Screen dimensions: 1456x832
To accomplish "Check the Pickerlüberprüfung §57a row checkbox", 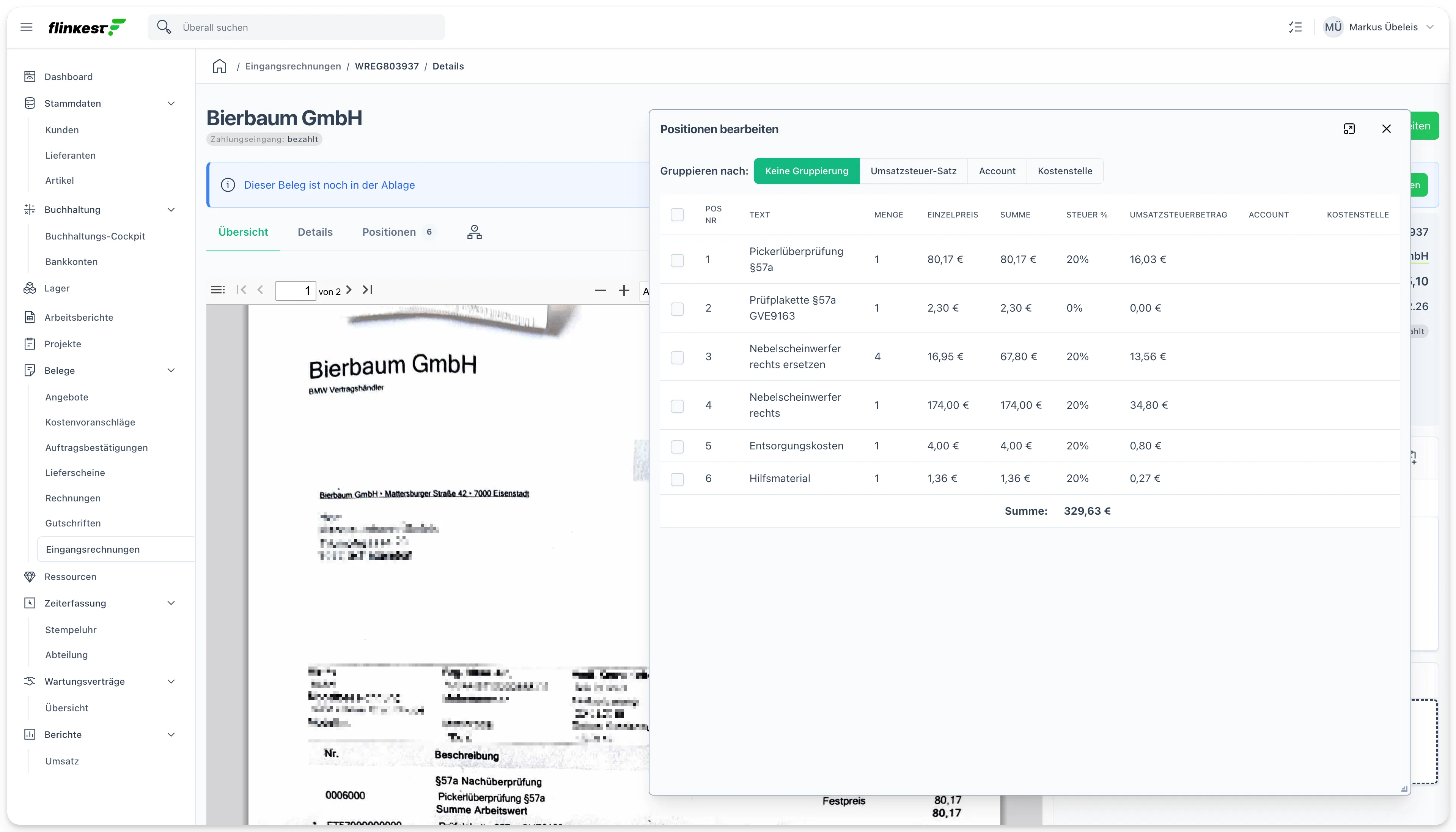I will point(677,260).
